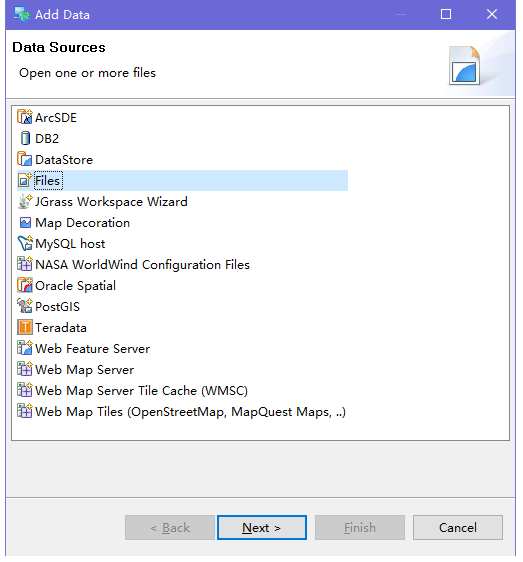Viewport: 523px width, 562px height.
Task: Click the Next button
Action: point(262,527)
